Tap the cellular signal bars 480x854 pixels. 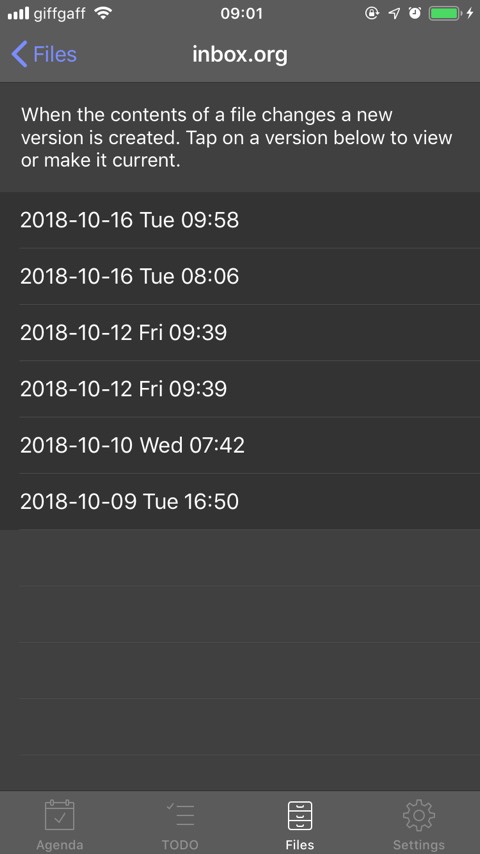click(18, 14)
